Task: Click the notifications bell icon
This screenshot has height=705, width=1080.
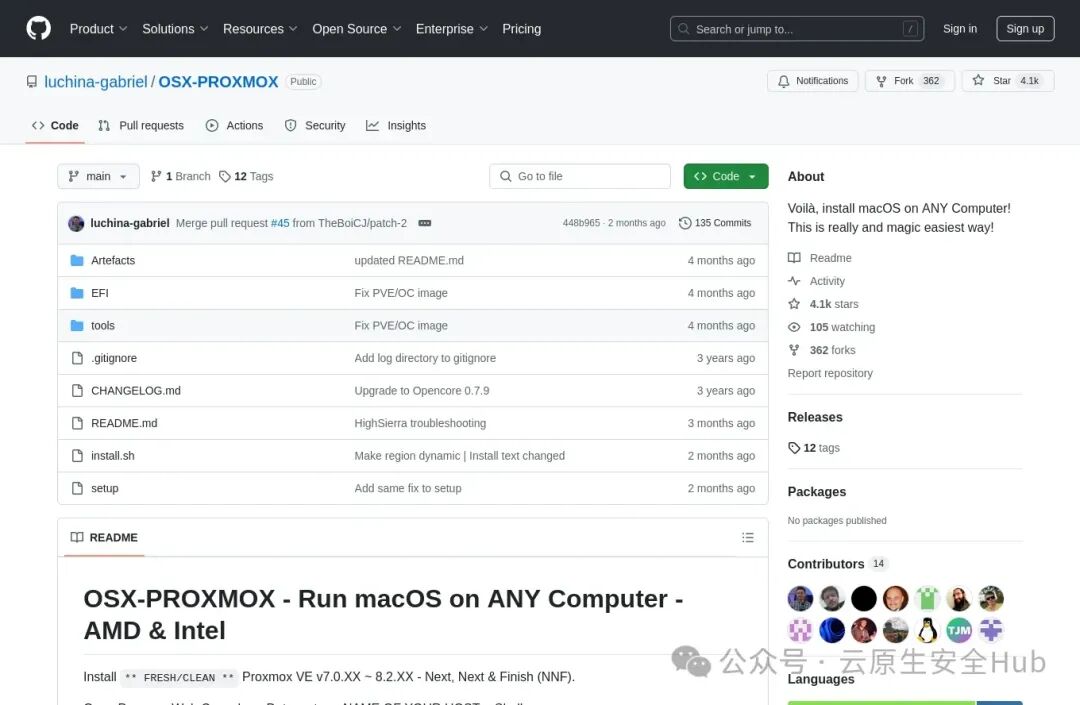Action: [784, 81]
